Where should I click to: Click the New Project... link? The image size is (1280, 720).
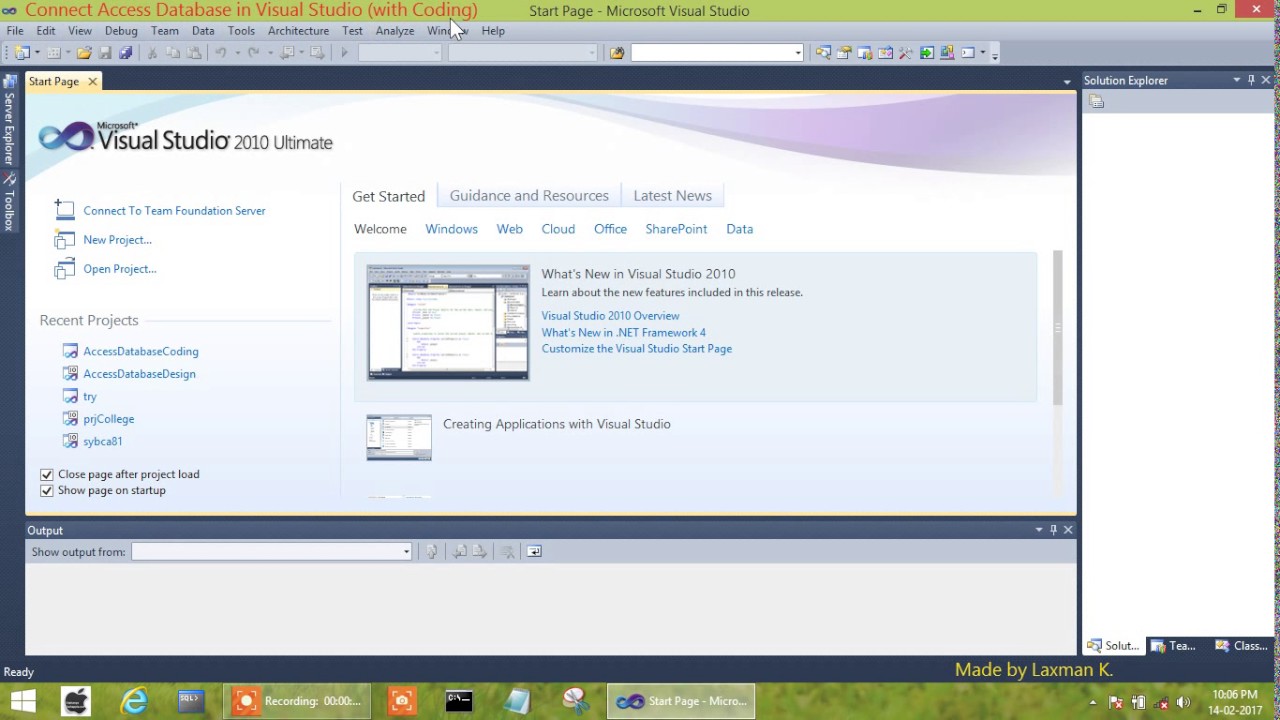click(117, 240)
